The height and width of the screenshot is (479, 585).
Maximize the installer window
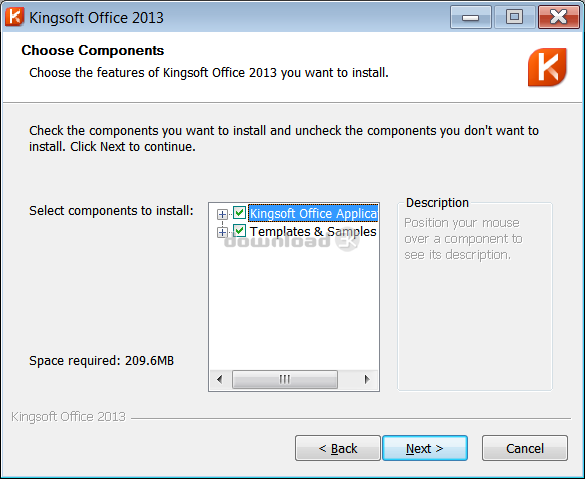[x=514, y=17]
